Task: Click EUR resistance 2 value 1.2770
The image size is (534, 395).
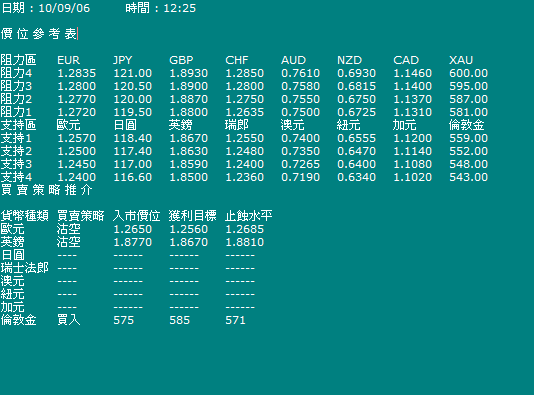Action: (x=77, y=99)
